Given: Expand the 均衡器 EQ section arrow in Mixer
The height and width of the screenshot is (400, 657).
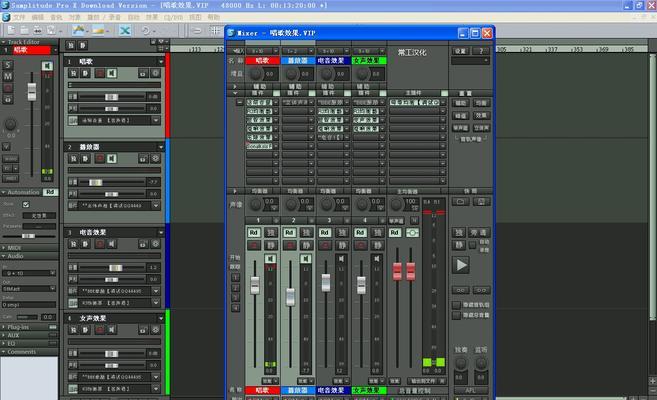Looking at the screenshot, I should click(x=235, y=191).
